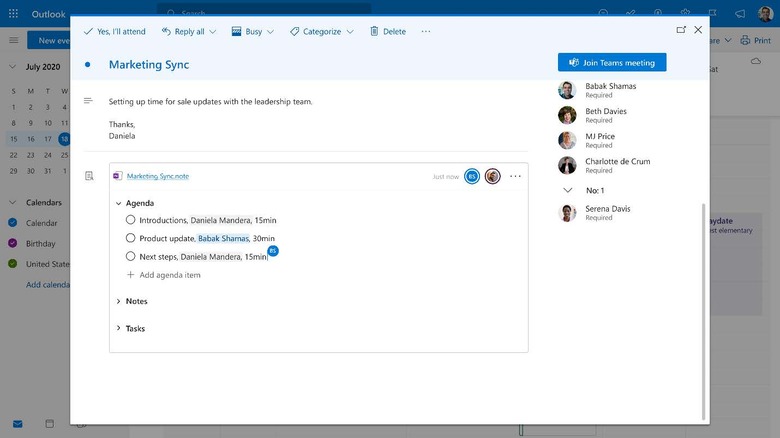Click the attendee list scrollbar

click(703, 311)
